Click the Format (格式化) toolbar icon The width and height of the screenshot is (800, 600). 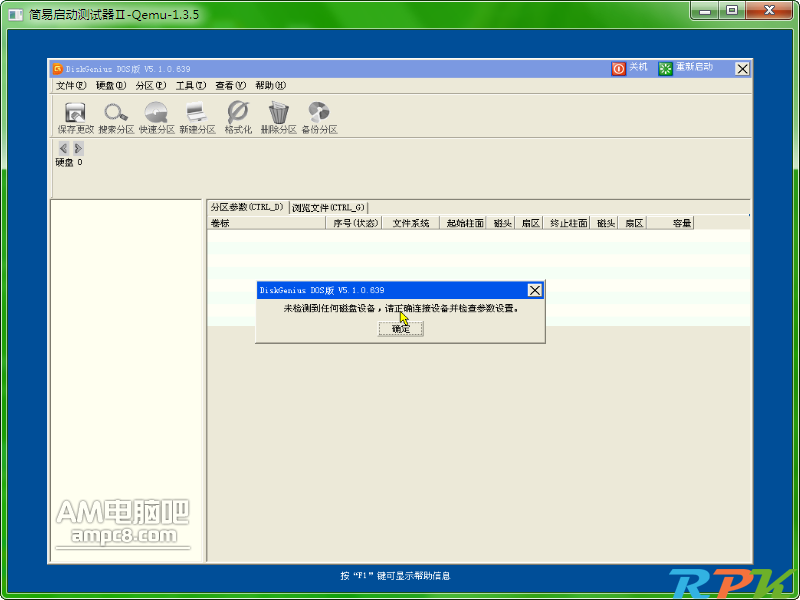tap(238, 118)
